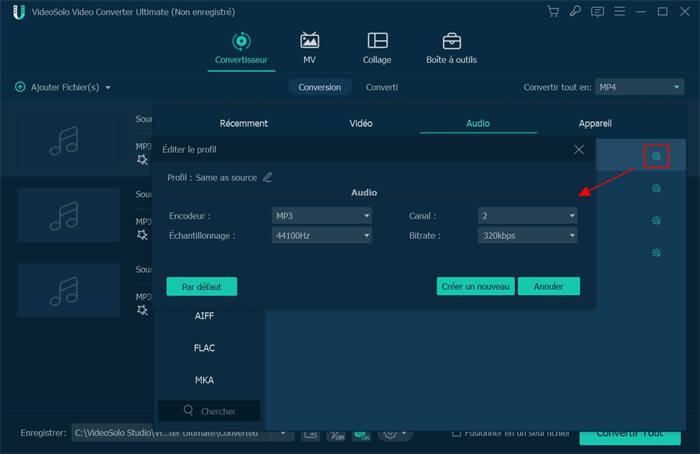Image resolution: width=700 pixels, height=454 pixels.
Task: Click the third music file thumbnail
Action: coord(68,290)
